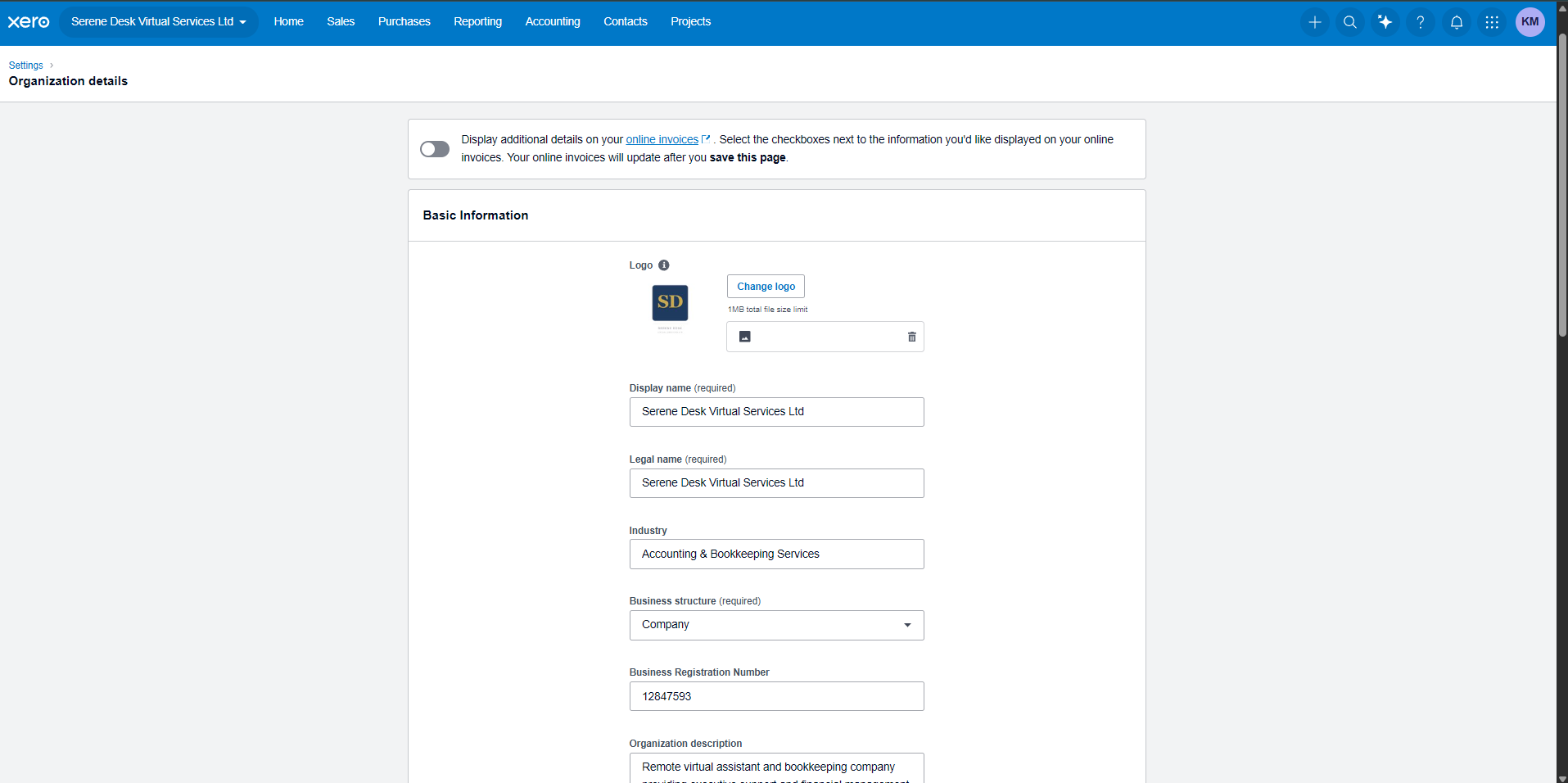Click the plus create-new icon
1568x783 pixels.
coord(1314,22)
